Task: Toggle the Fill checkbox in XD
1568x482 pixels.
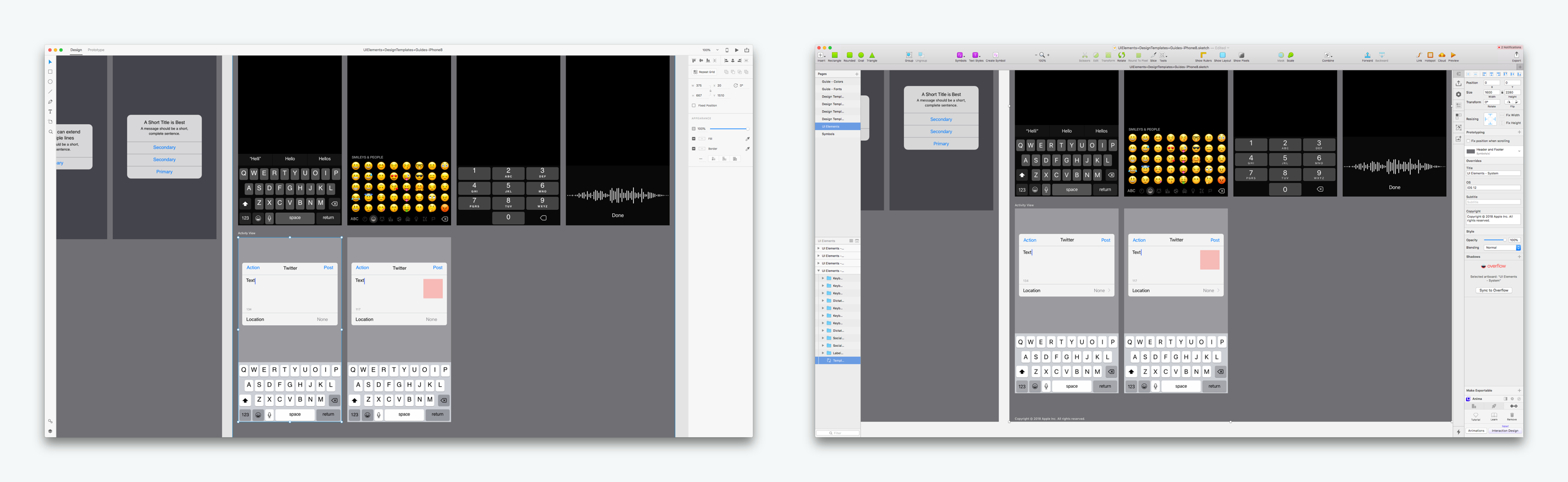Action: tap(694, 139)
